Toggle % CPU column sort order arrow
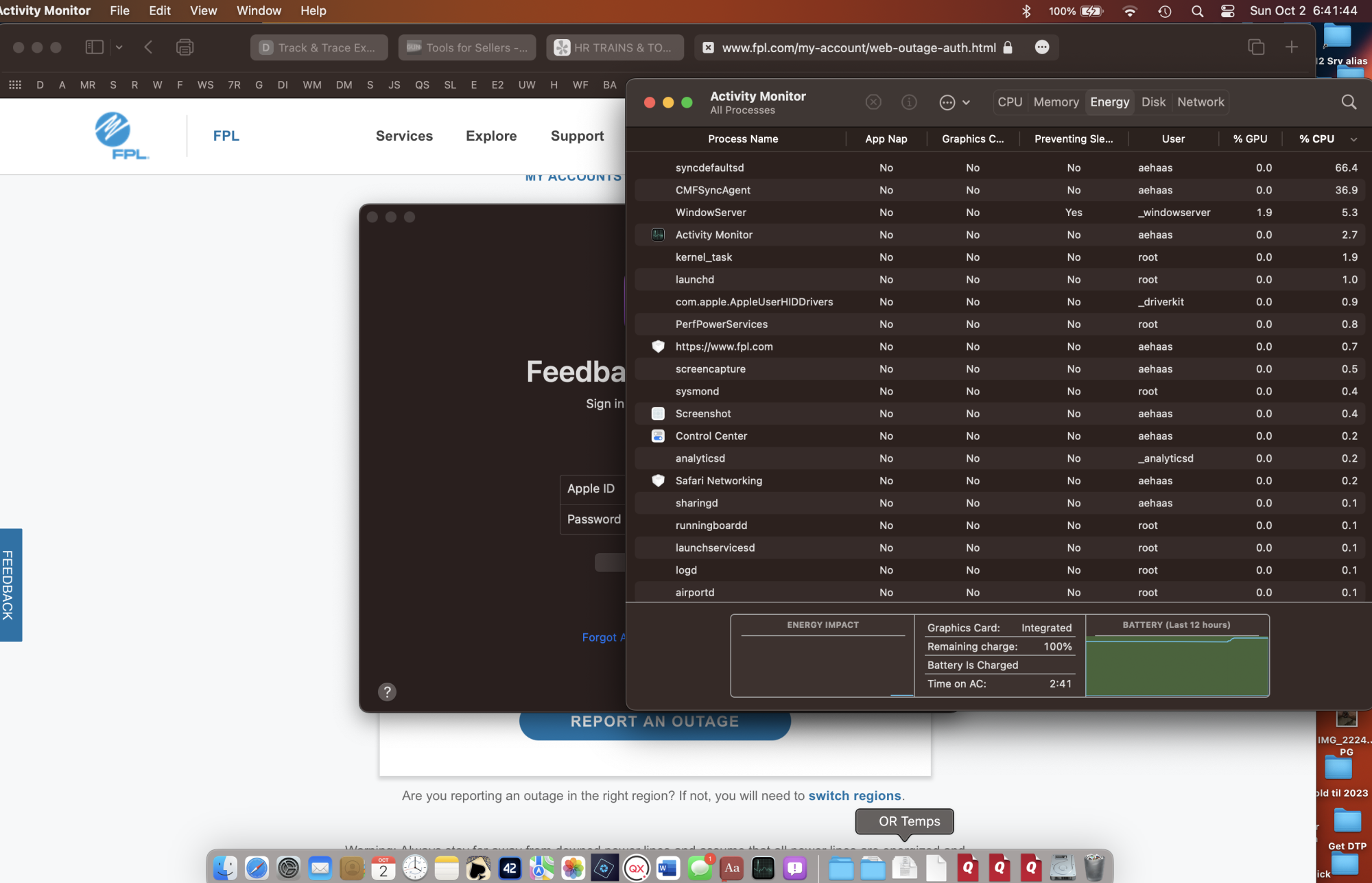This screenshot has width=1372, height=883. click(x=1353, y=139)
